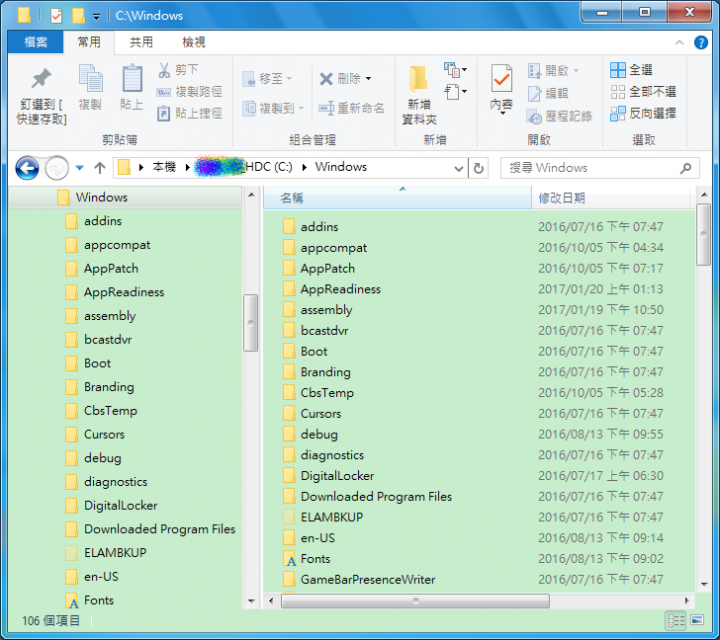The image size is (720, 640).
Task: Open the Fonts folder in the file list
Action: (x=315, y=559)
